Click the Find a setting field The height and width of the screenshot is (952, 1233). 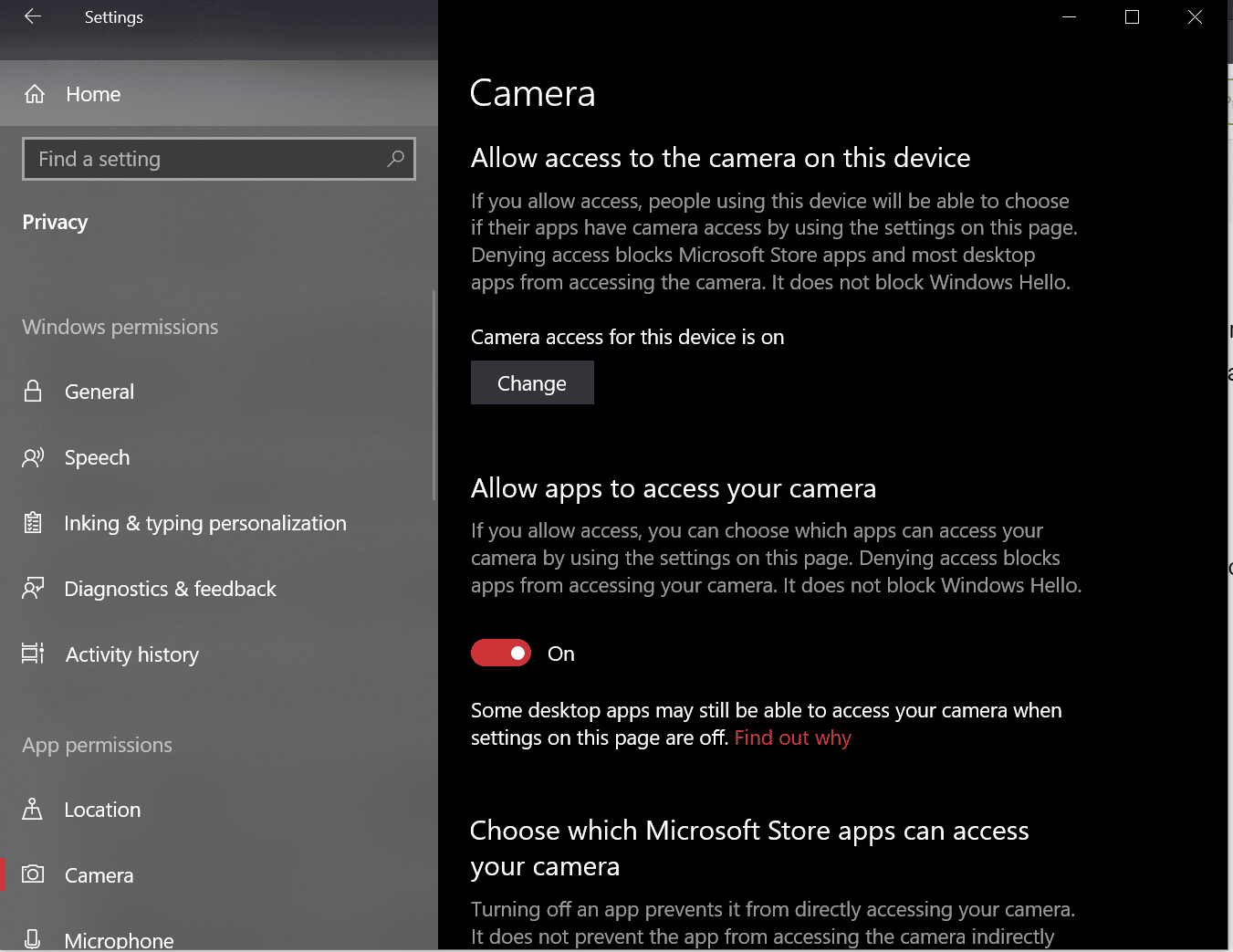tap(205, 159)
